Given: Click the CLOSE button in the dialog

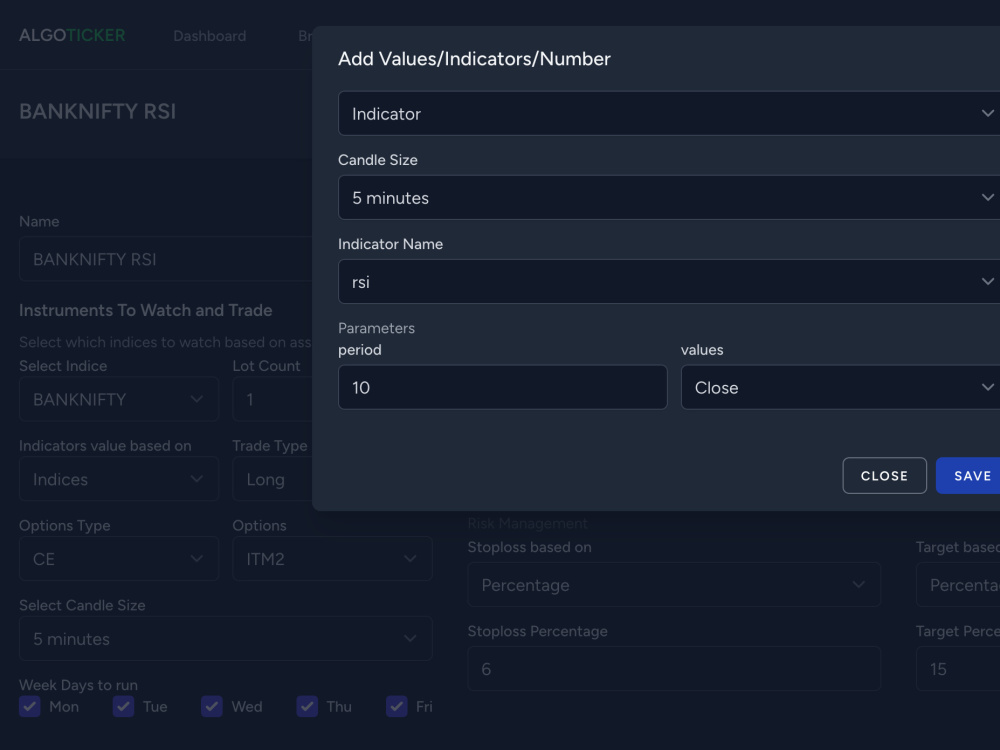Looking at the screenshot, I should pos(884,476).
